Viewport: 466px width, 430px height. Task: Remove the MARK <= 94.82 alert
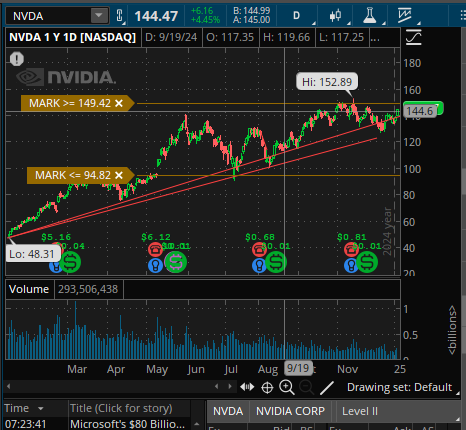(119, 175)
